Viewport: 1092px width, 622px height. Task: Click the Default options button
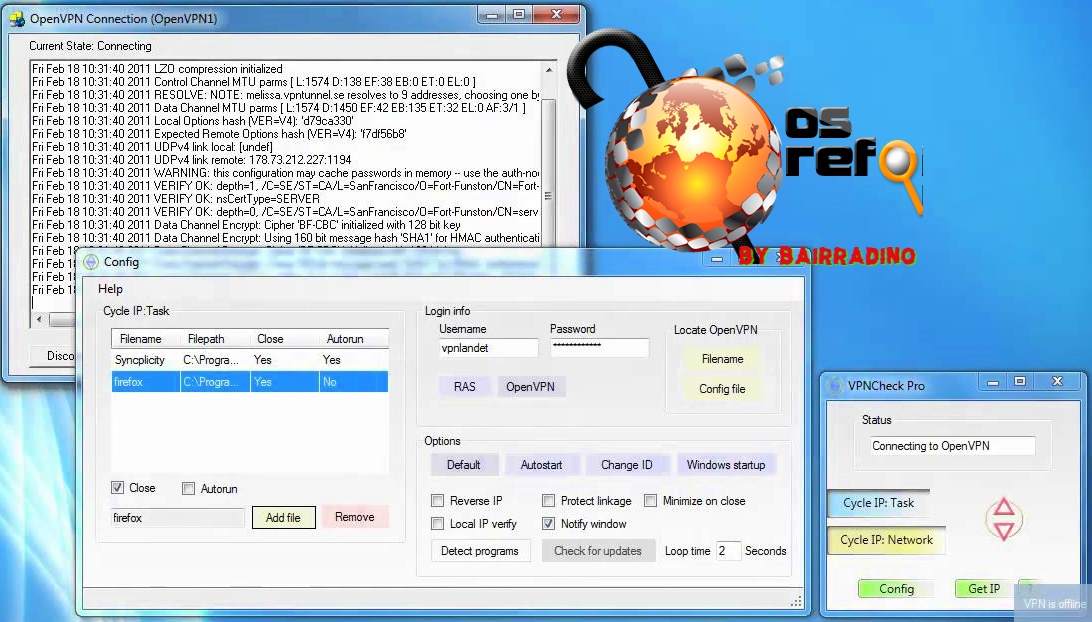464,465
